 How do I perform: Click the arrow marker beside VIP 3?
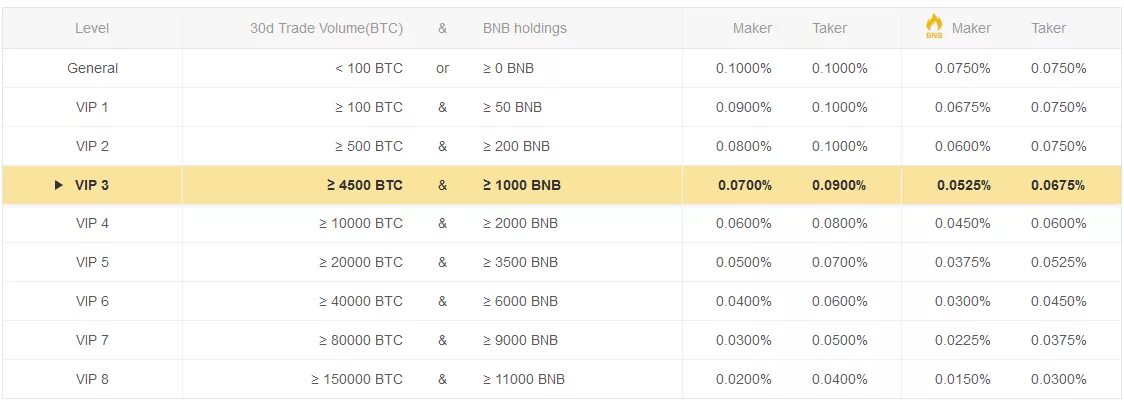[x=59, y=185]
